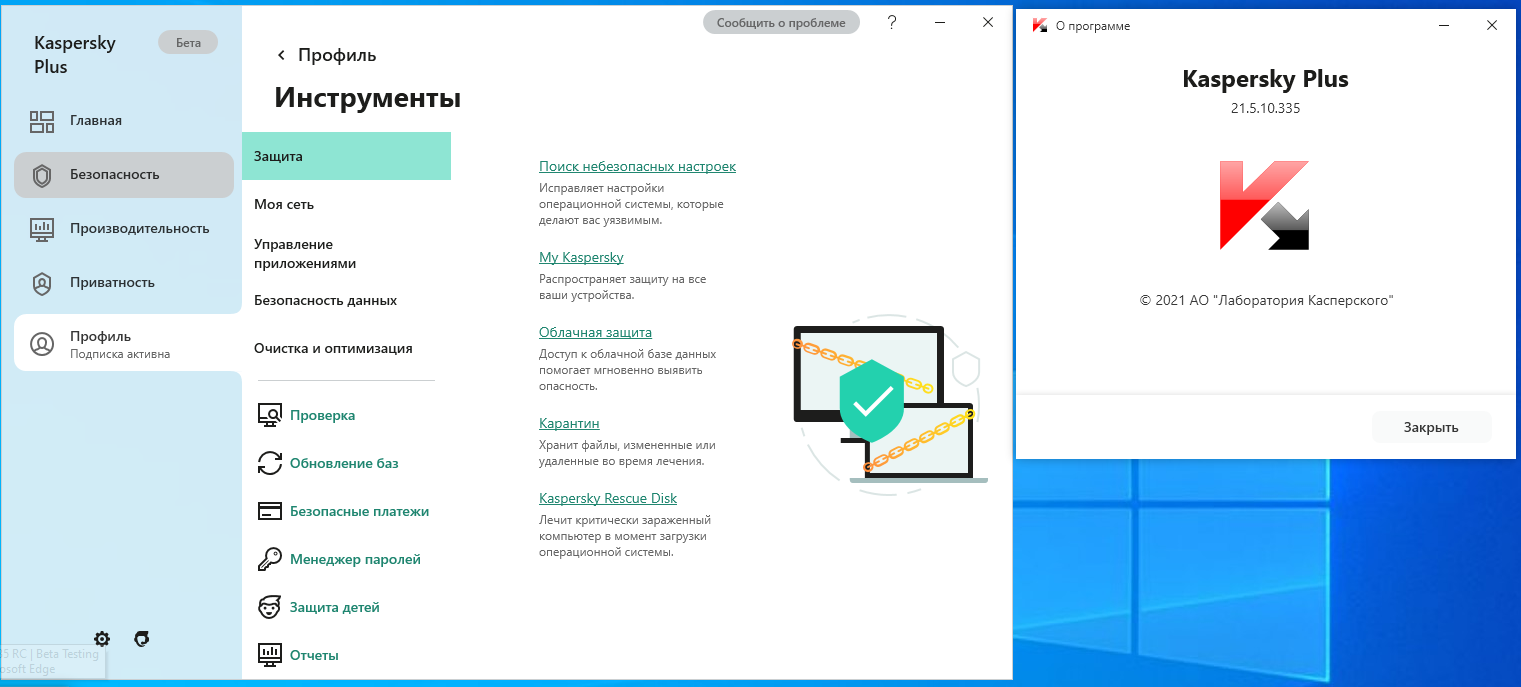This screenshot has height=687, width=1521.
Task: Click the Защита детей face icon
Action: 270,607
